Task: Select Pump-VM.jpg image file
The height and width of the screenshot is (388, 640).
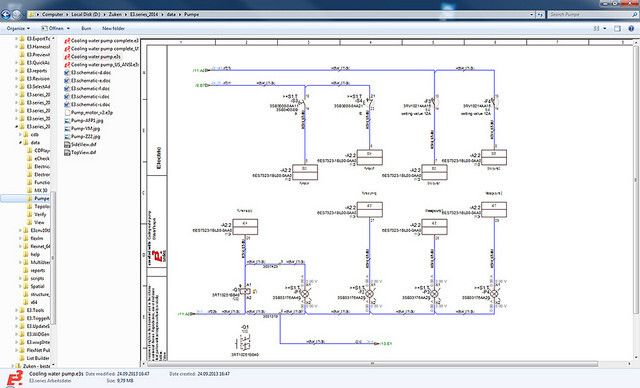Action: tap(82, 129)
